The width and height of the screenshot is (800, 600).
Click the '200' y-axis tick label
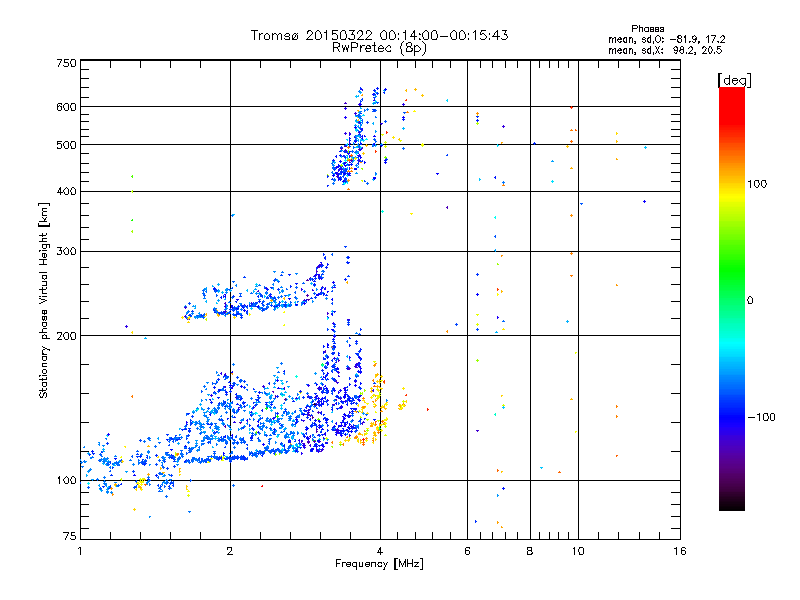(x=66, y=336)
